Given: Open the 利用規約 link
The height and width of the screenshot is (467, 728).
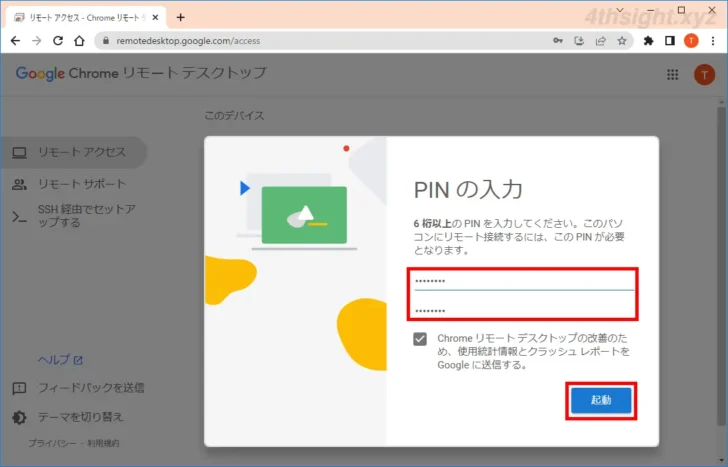Looking at the screenshot, I should pyautogui.click(x=103, y=443).
